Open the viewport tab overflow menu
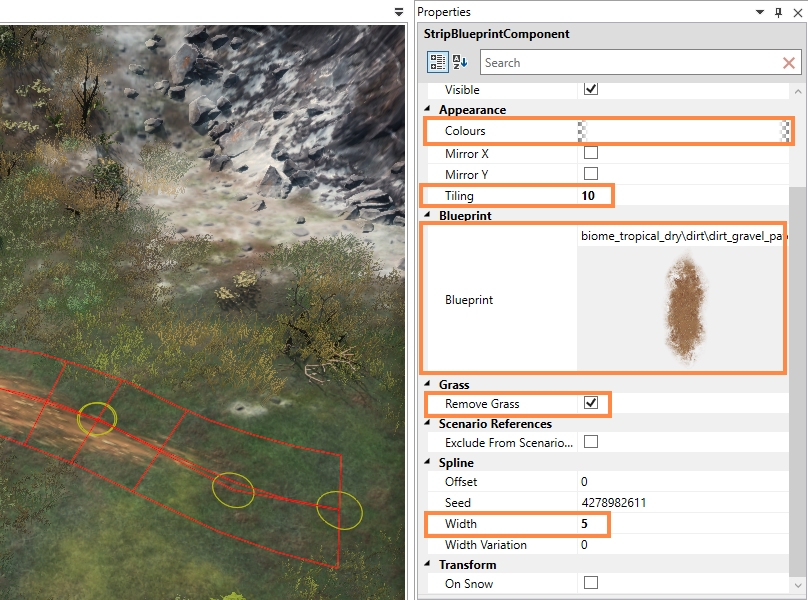This screenshot has width=808, height=600. 399,12
